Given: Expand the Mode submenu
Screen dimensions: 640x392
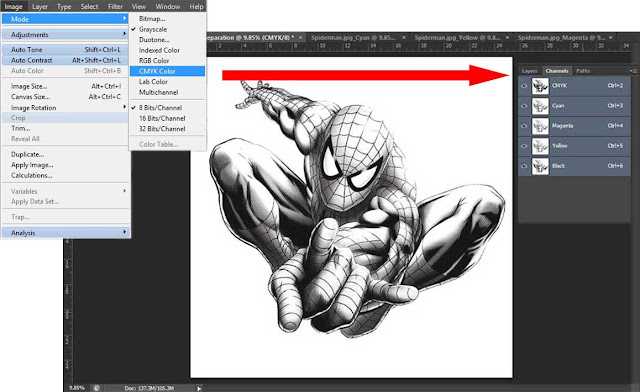Looking at the screenshot, I should 65,19.
